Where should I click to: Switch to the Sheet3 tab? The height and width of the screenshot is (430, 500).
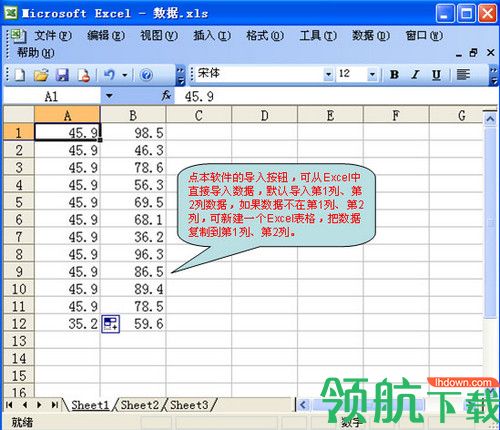pos(189,405)
